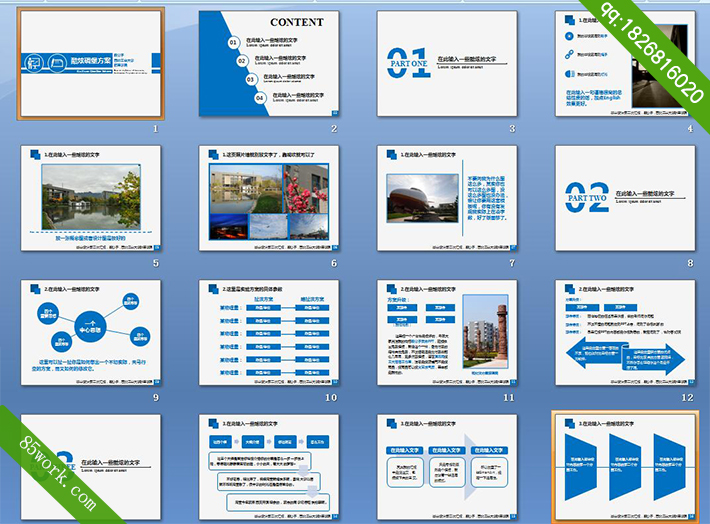Image resolution: width=710 pixels, height=524 pixels.
Task: Click the 04 circle on slide 2
Action: [x=259, y=98]
